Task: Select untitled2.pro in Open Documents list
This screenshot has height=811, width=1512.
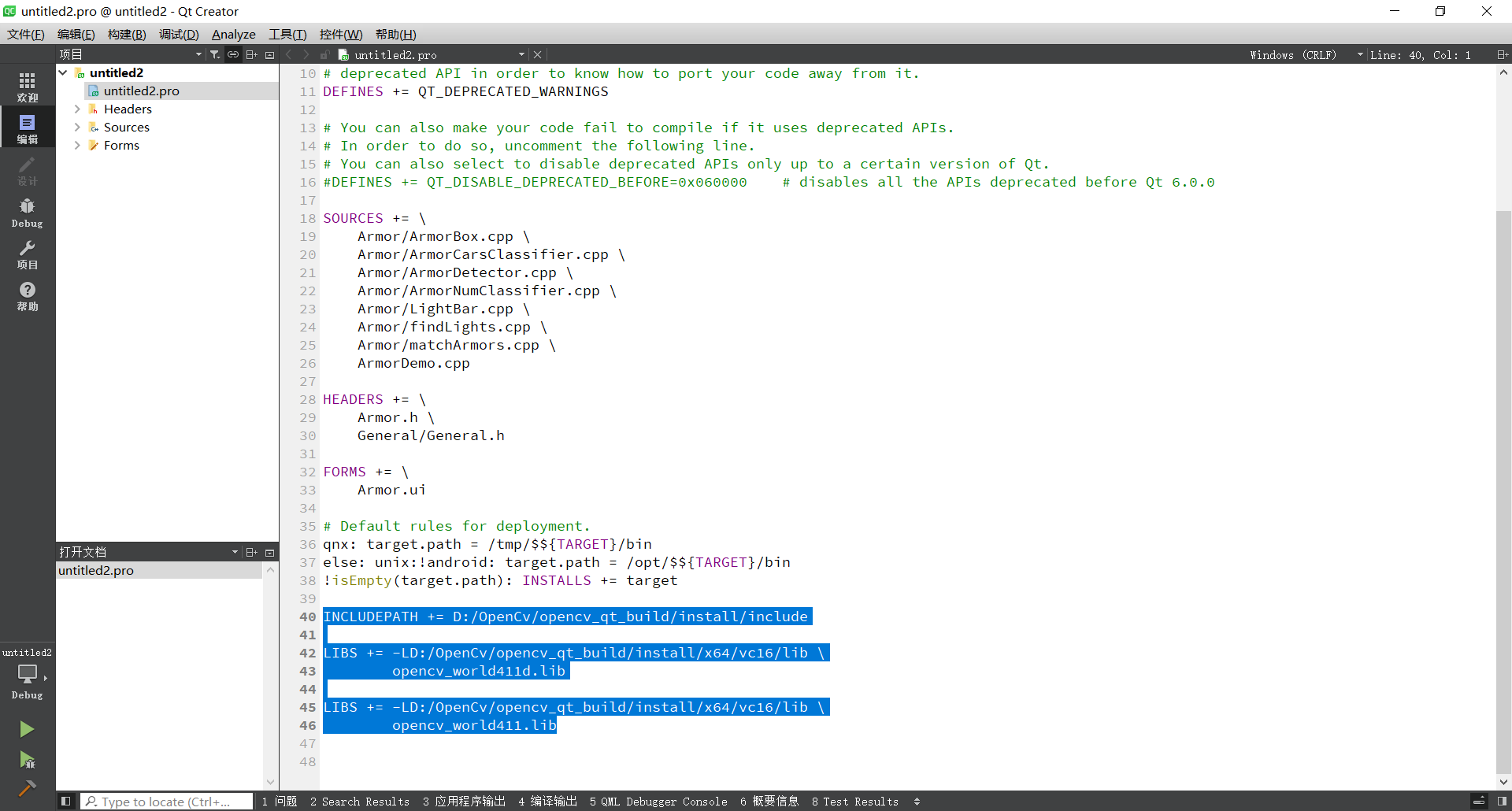Action: 159,570
